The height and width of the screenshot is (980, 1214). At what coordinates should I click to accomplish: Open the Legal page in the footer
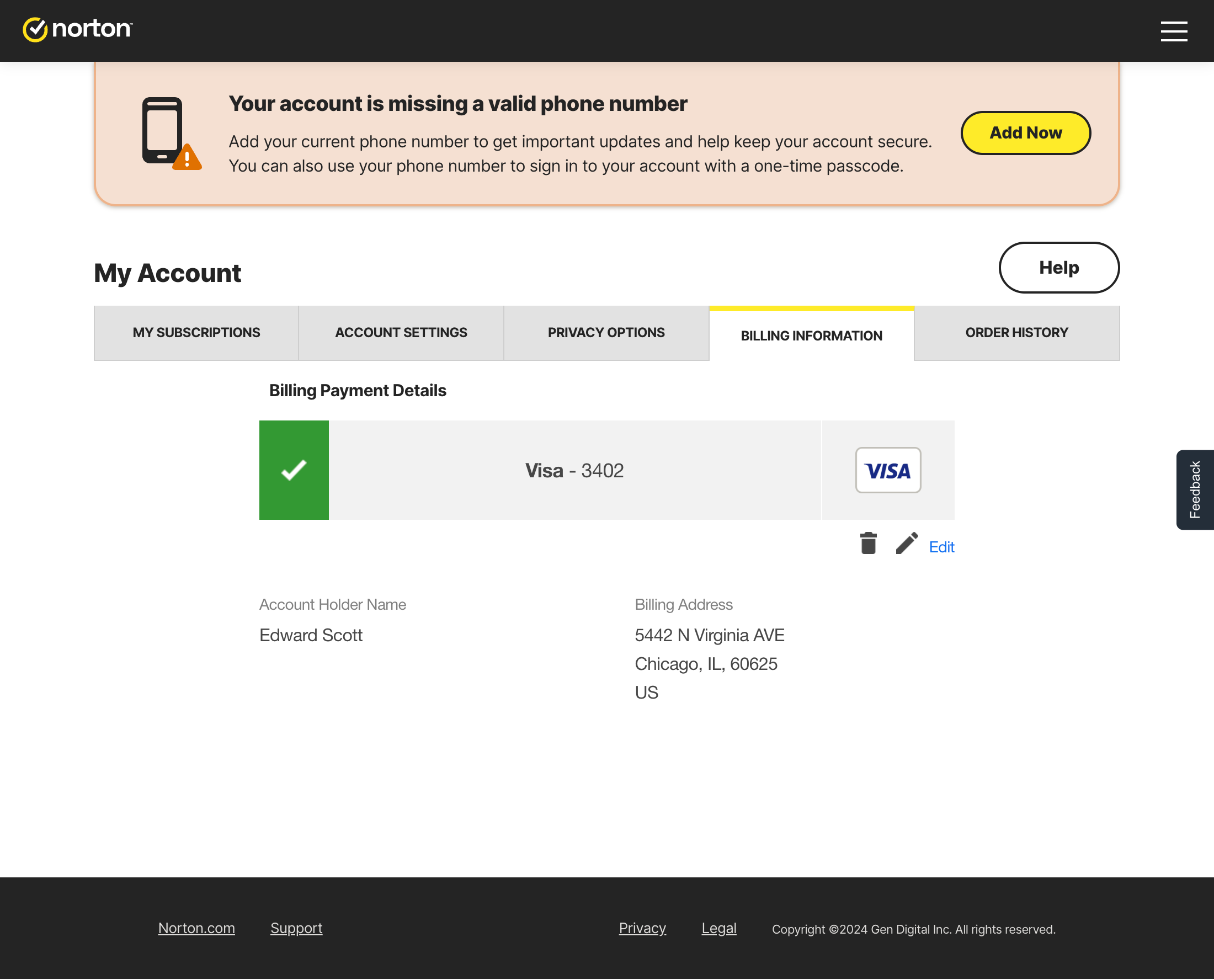click(718, 928)
